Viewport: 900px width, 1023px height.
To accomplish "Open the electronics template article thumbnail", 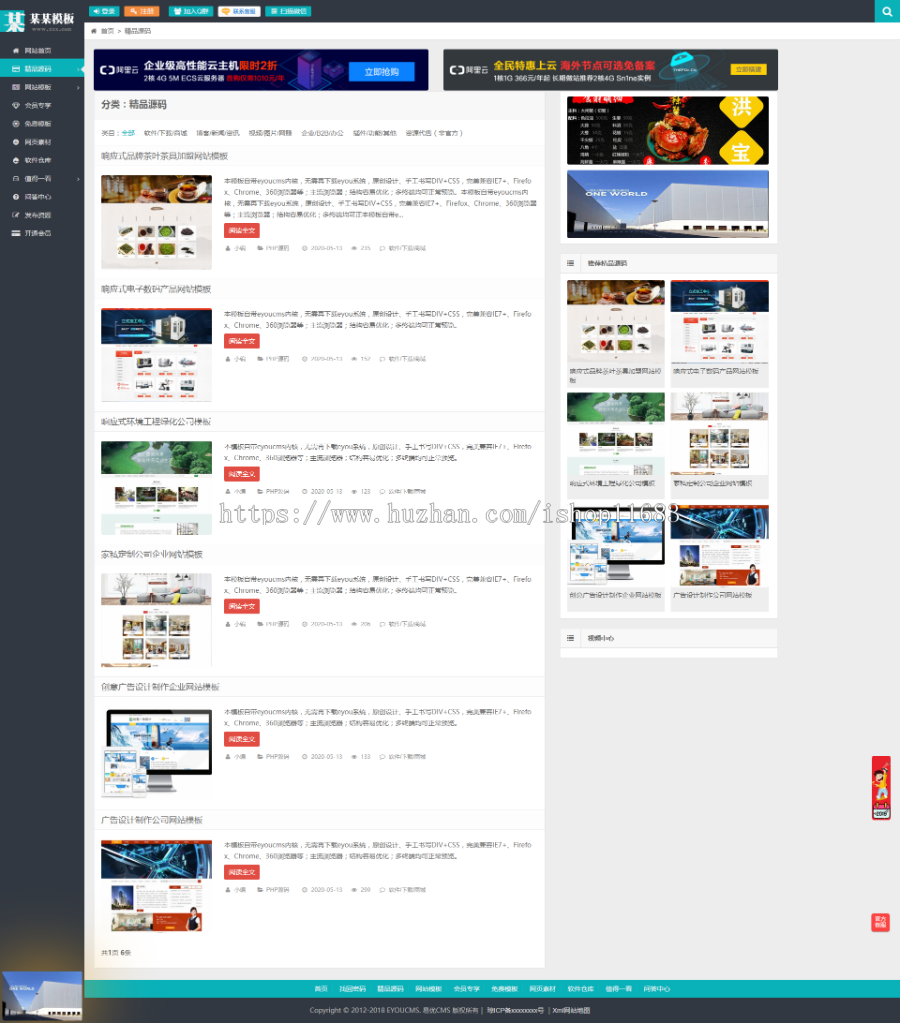I will click(157, 355).
